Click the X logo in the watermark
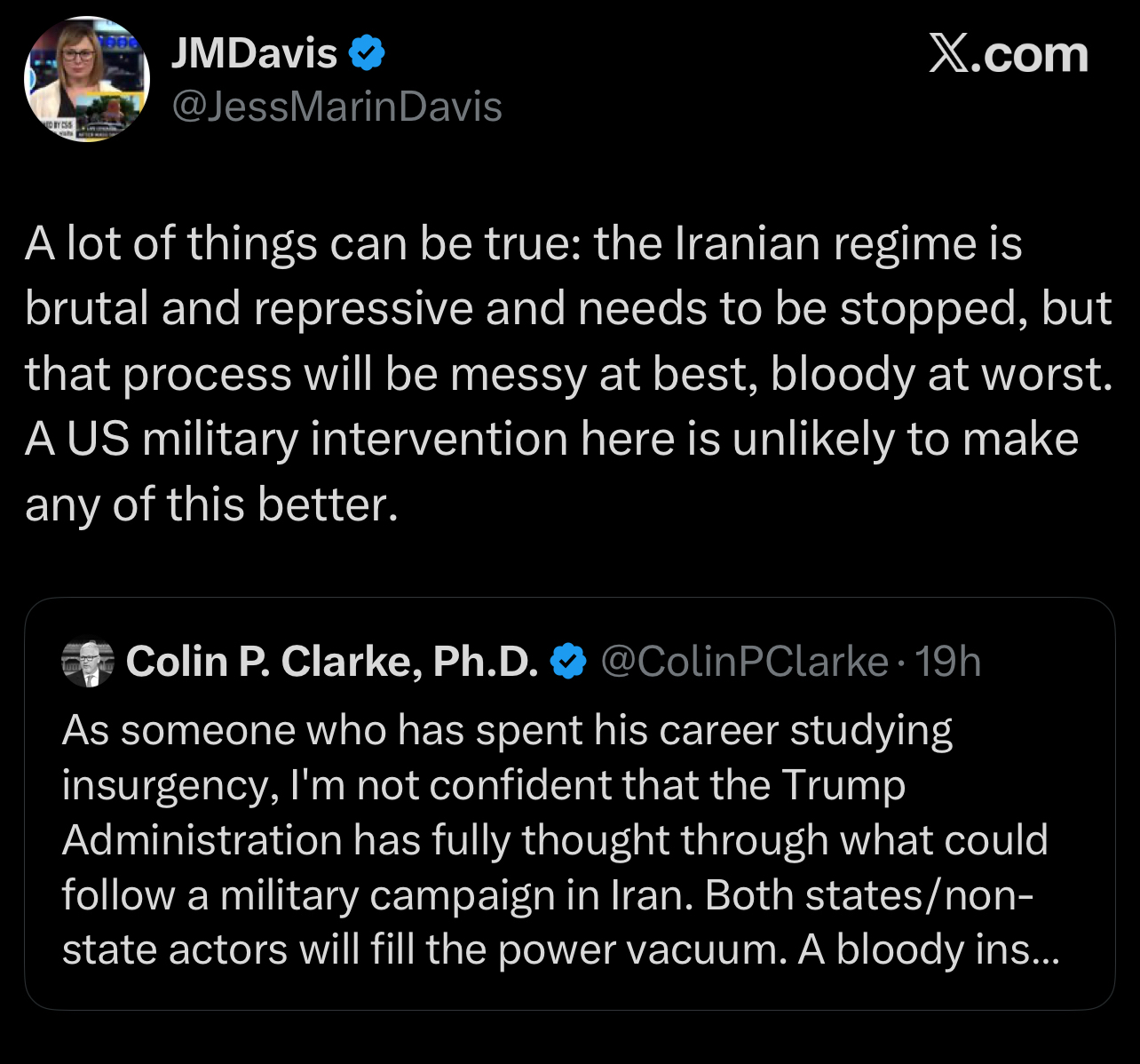The width and height of the screenshot is (1140, 1064). point(951,55)
